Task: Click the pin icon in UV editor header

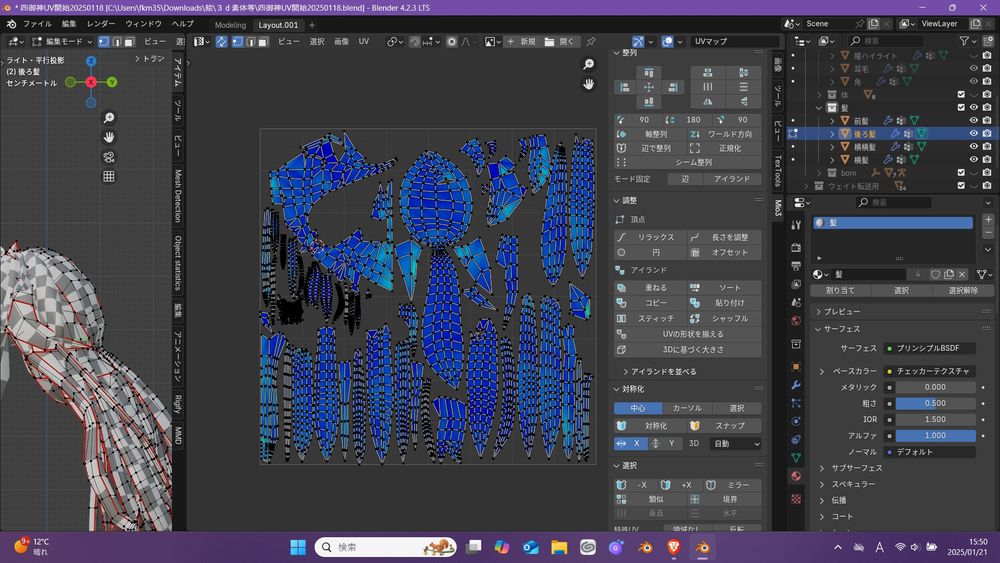Action: pyautogui.click(x=591, y=42)
